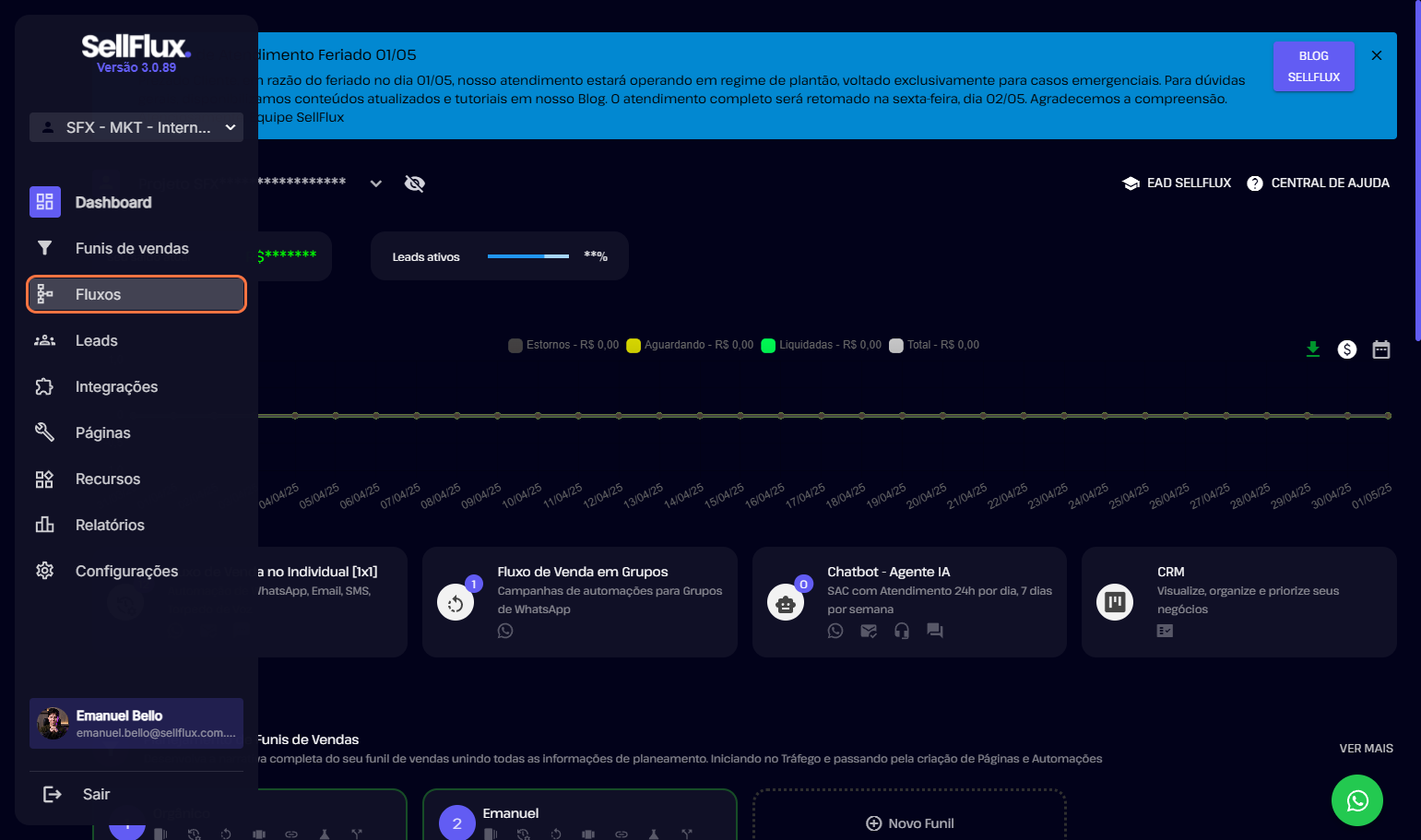The image size is (1421, 840).
Task: Download the chart data
Action: point(1313,349)
